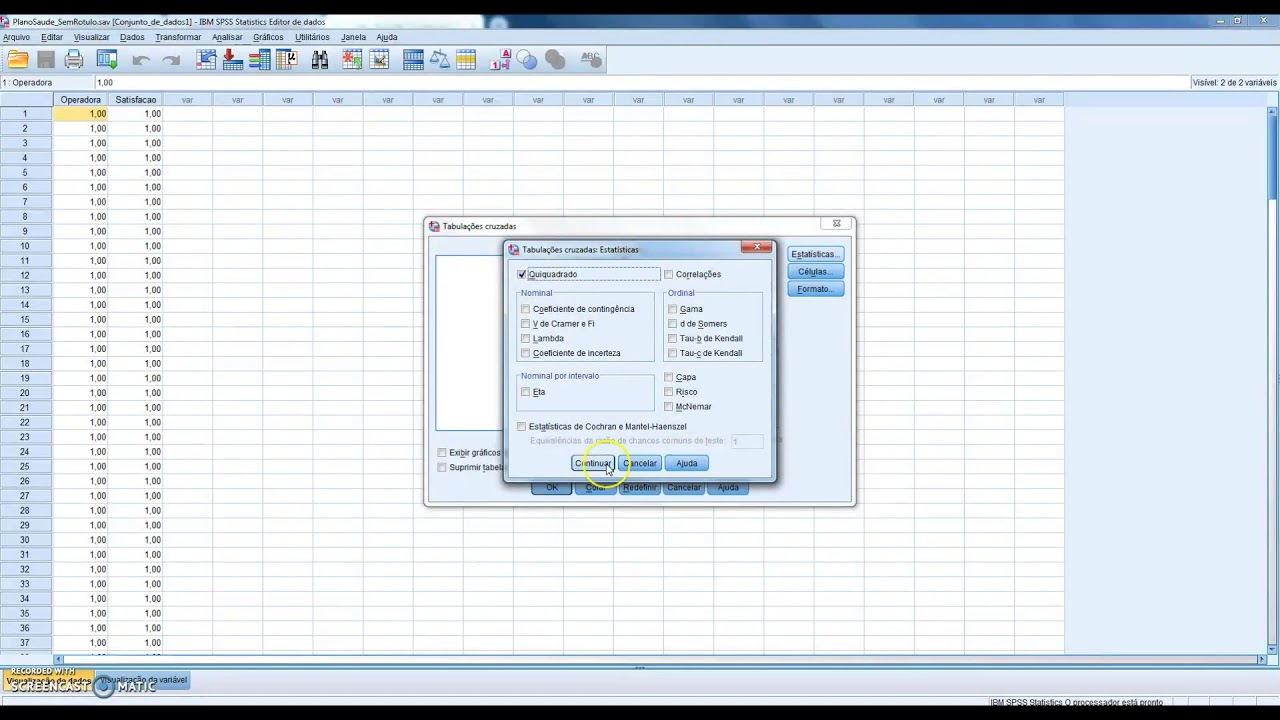This screenshot has width=1280, height=720.
Task: Tick Tau-c de Kendall
Action: pos(673,353)
